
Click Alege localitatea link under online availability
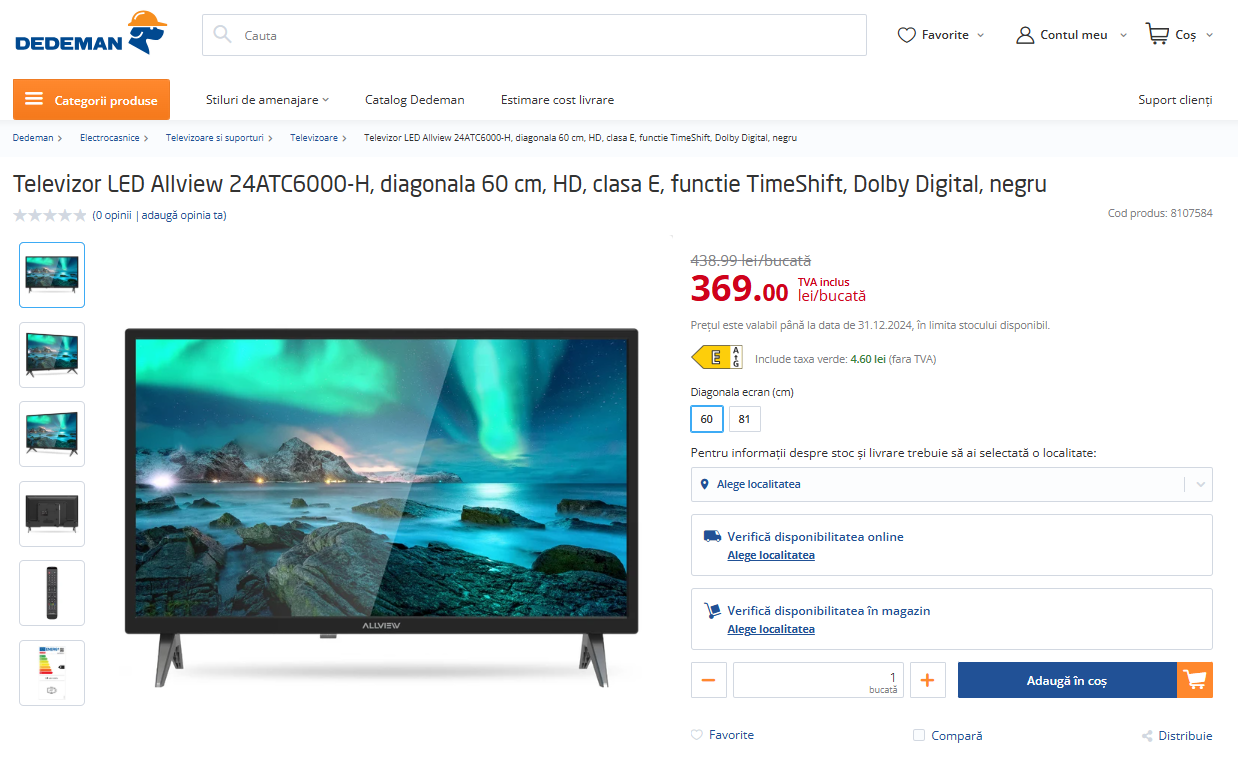(x=771, y=555)
